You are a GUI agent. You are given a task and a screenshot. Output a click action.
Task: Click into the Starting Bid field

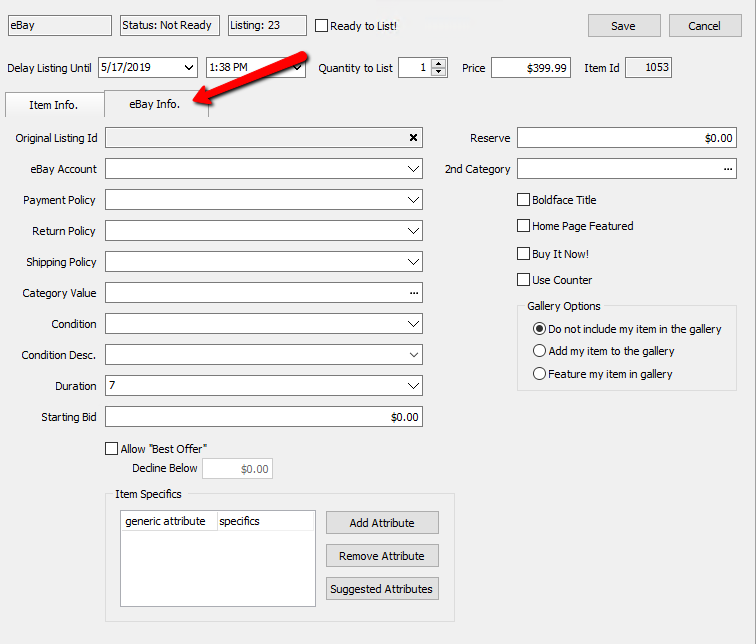(x=264, y=416)
